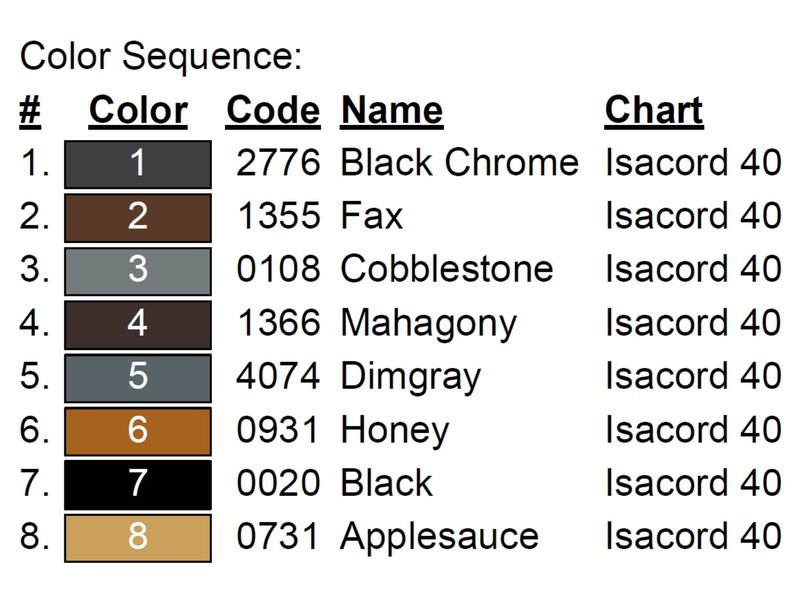Choose the Mahagony dark swatch 4
The image size is (800, 600).
138,324
